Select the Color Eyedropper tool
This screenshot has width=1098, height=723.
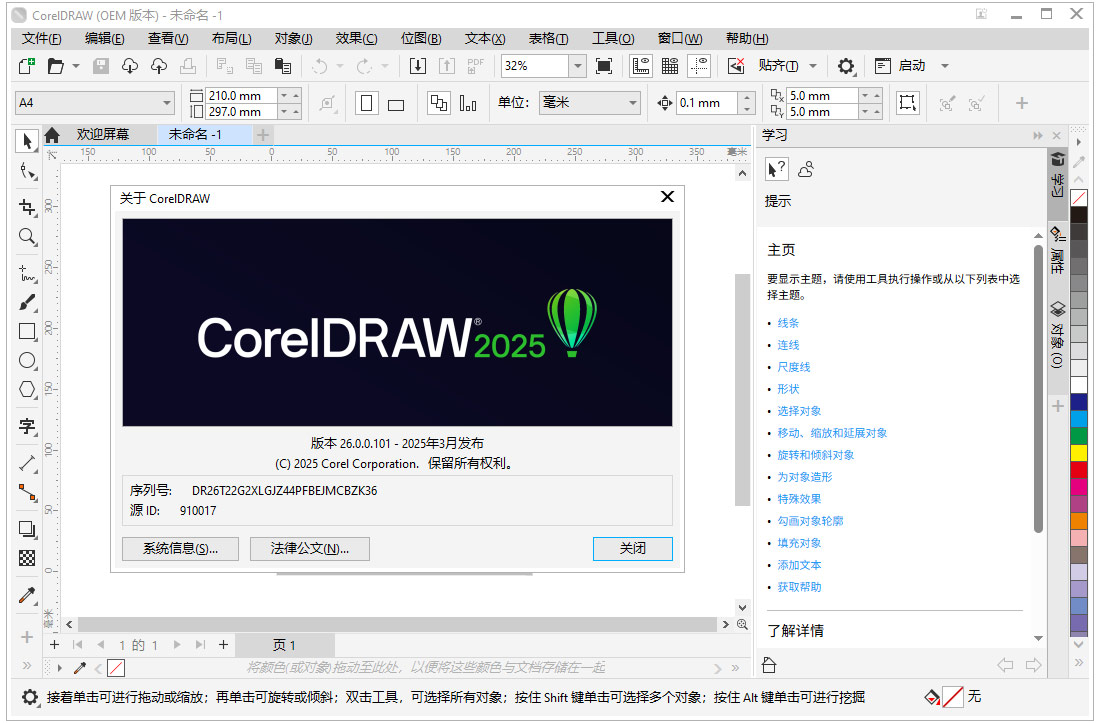pyautogui.click(x=27, y=595)
